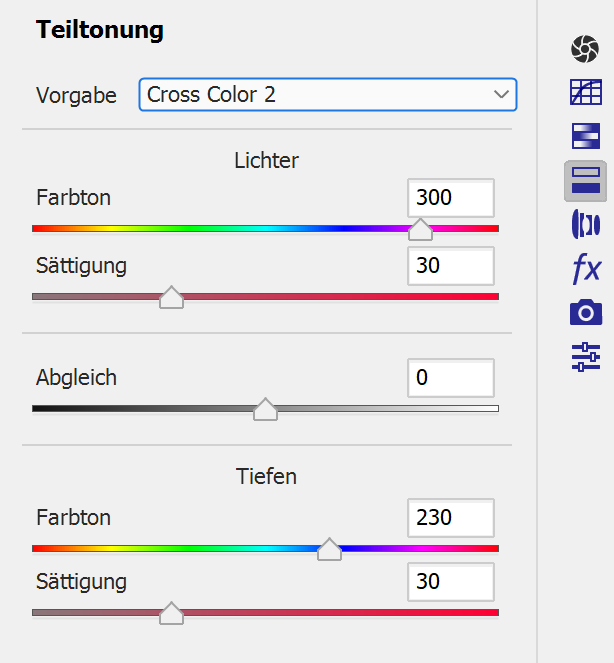Click the Abgleich balance slider handle
Image resolution: width=614 pixels, height=663 pixels.
[265, 409]
